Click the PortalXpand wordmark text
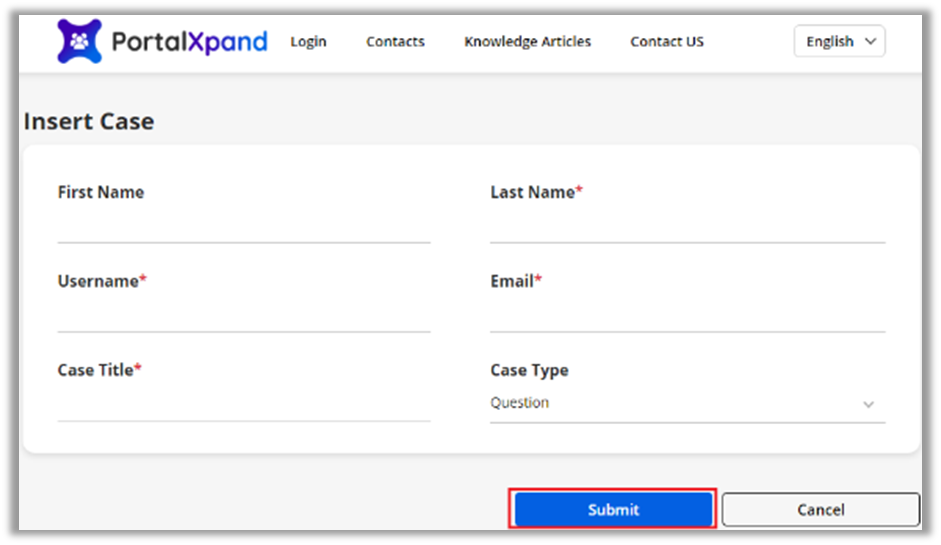 click(x=189, y=42)
